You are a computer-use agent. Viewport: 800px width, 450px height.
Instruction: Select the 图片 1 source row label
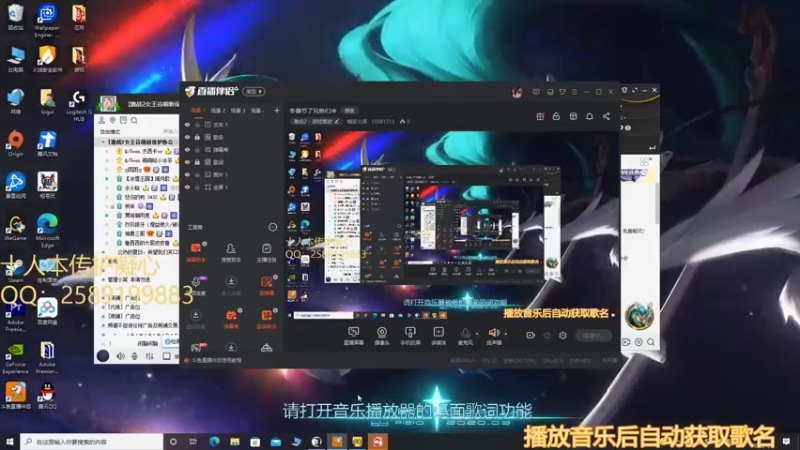[x=220, y=174]
